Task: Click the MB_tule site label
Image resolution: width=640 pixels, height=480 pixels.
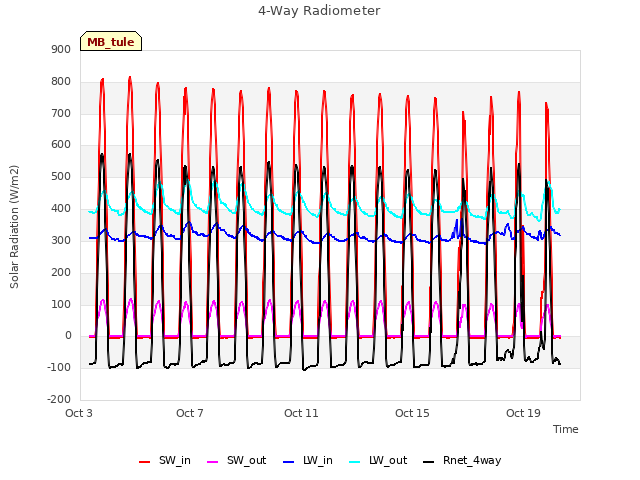Action: tap(111, 42)
